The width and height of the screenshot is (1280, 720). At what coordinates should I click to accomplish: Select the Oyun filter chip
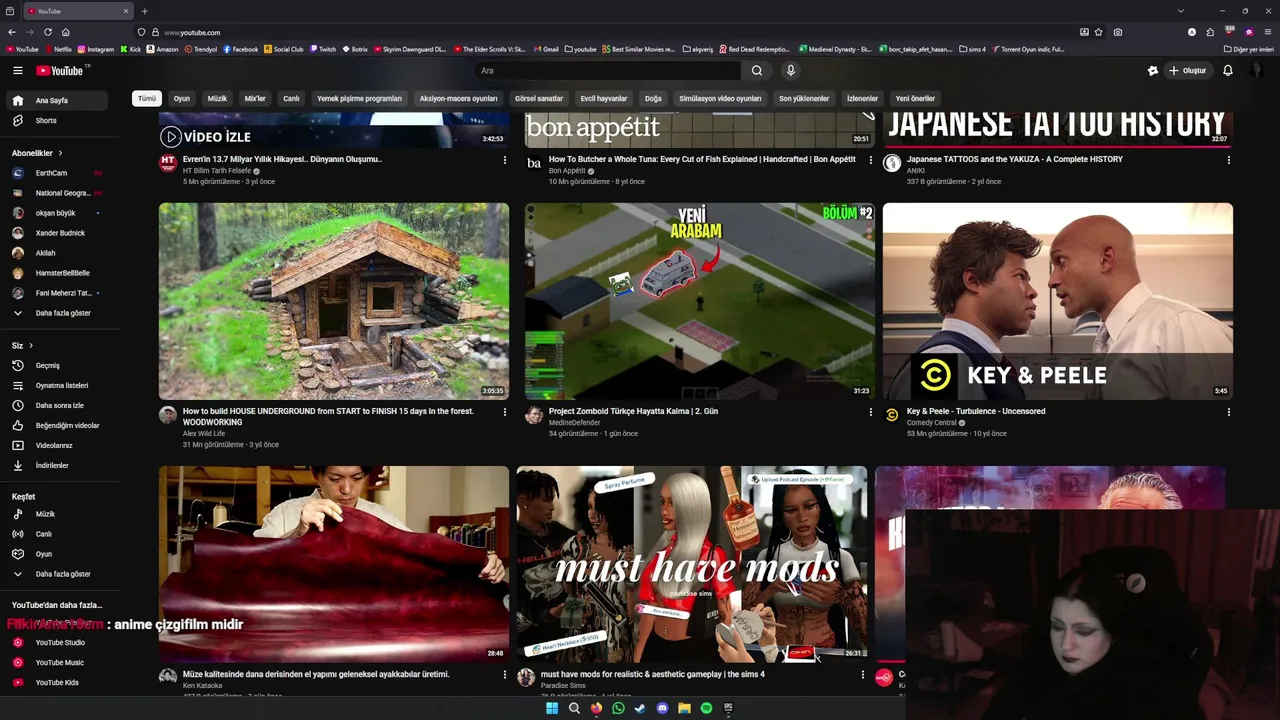pos(181,99)
